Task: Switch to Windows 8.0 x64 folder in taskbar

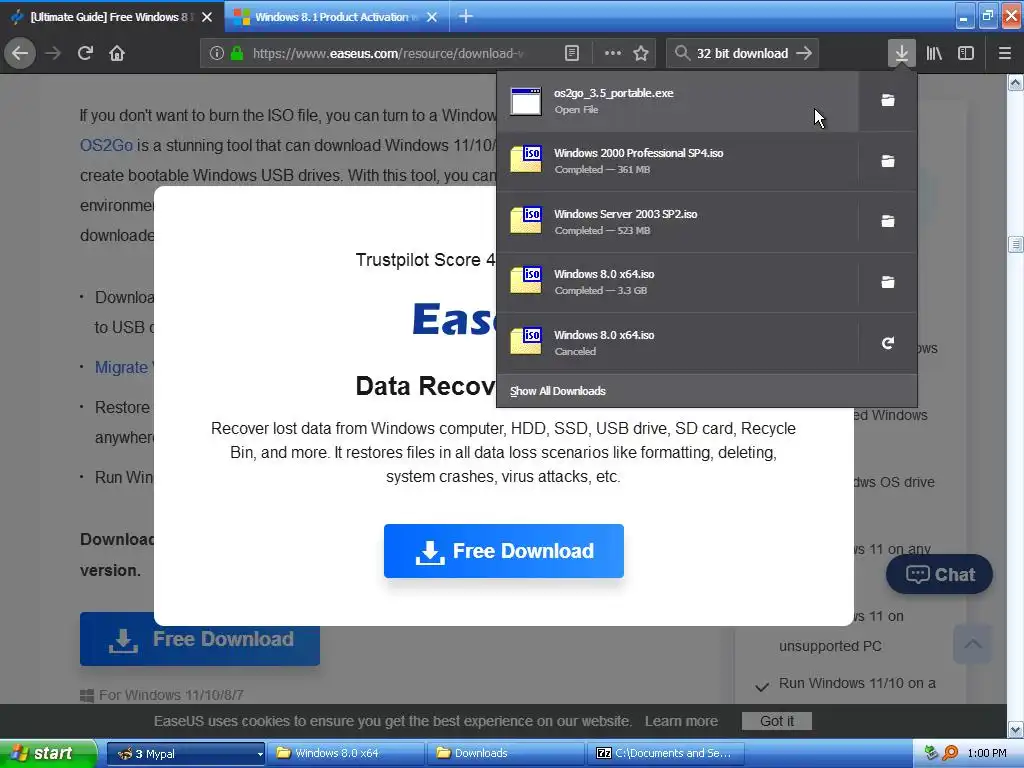Action: pos(346,754)
